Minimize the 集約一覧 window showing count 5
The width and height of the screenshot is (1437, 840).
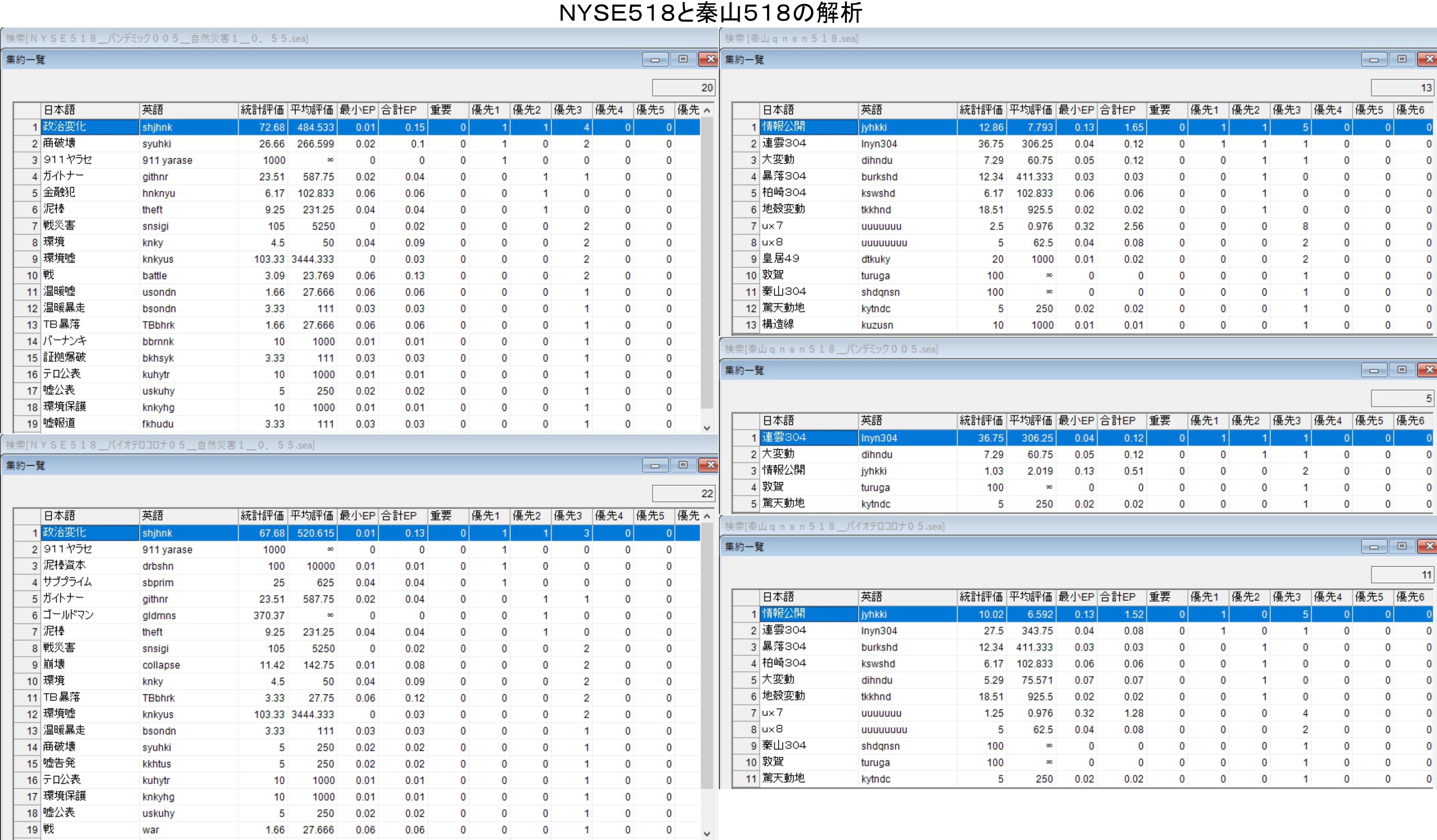coord(1374,370)
